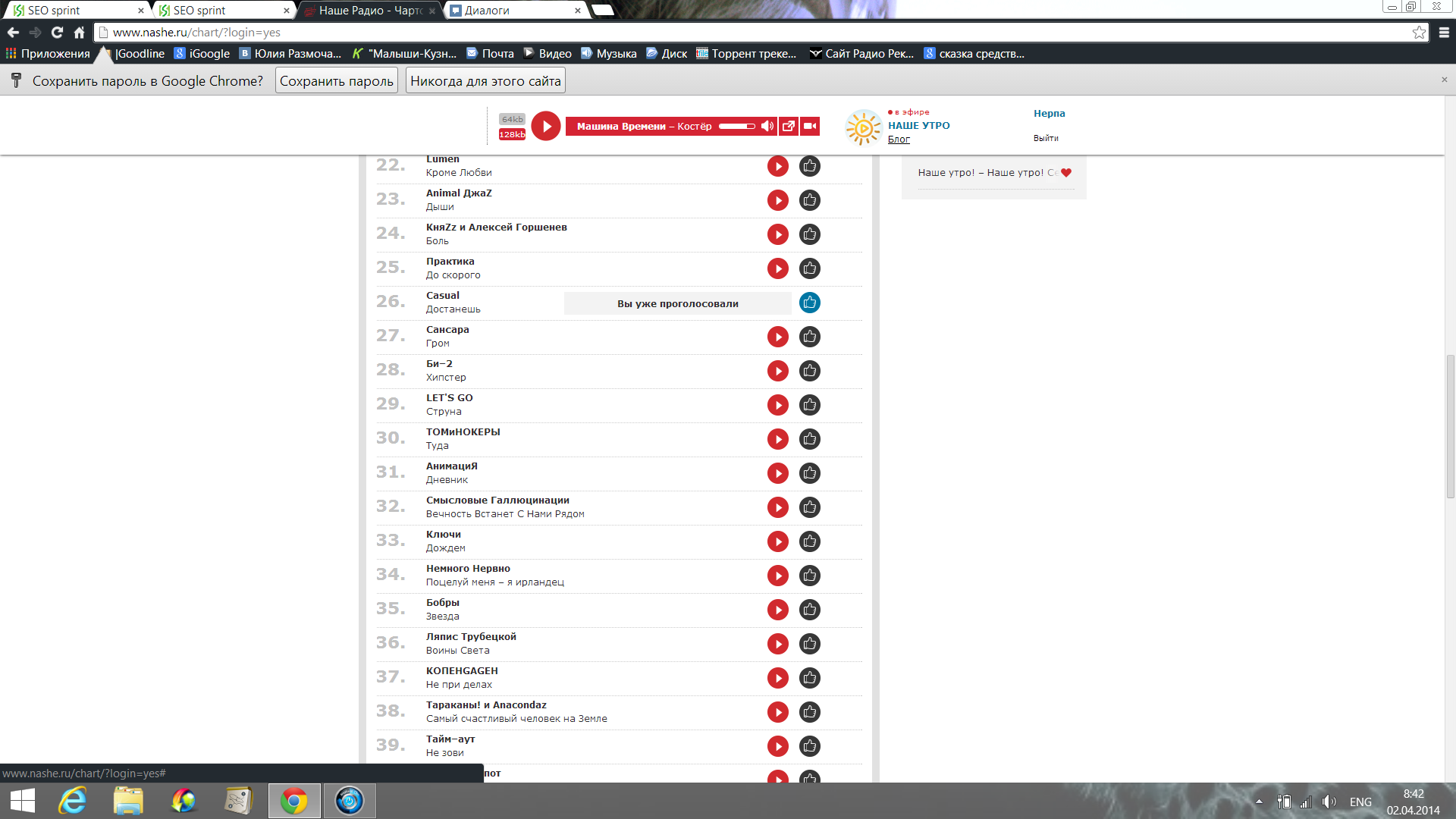Click Сохранить пароль button

click(x=337, y=81)
